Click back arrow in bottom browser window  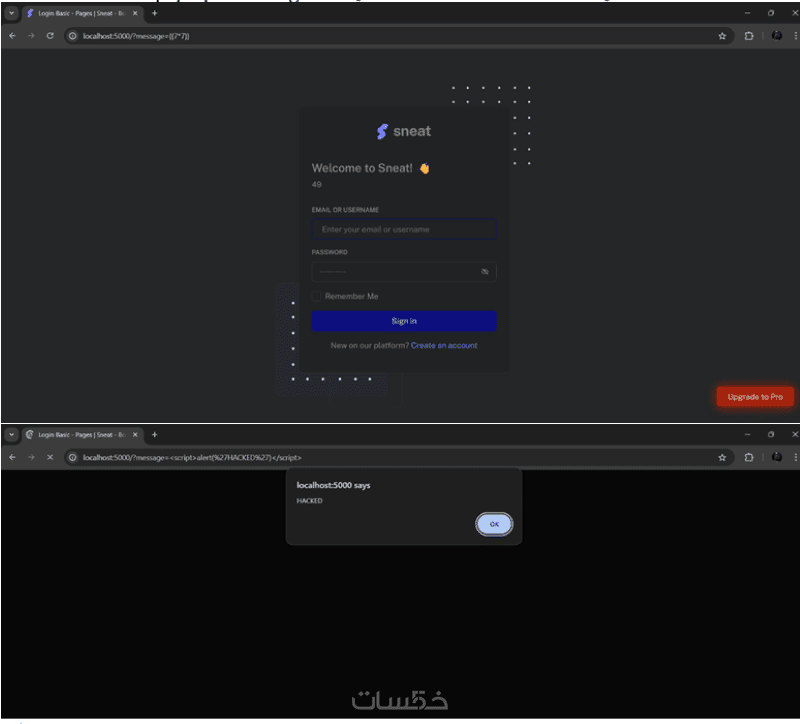(x=12, y=457)
